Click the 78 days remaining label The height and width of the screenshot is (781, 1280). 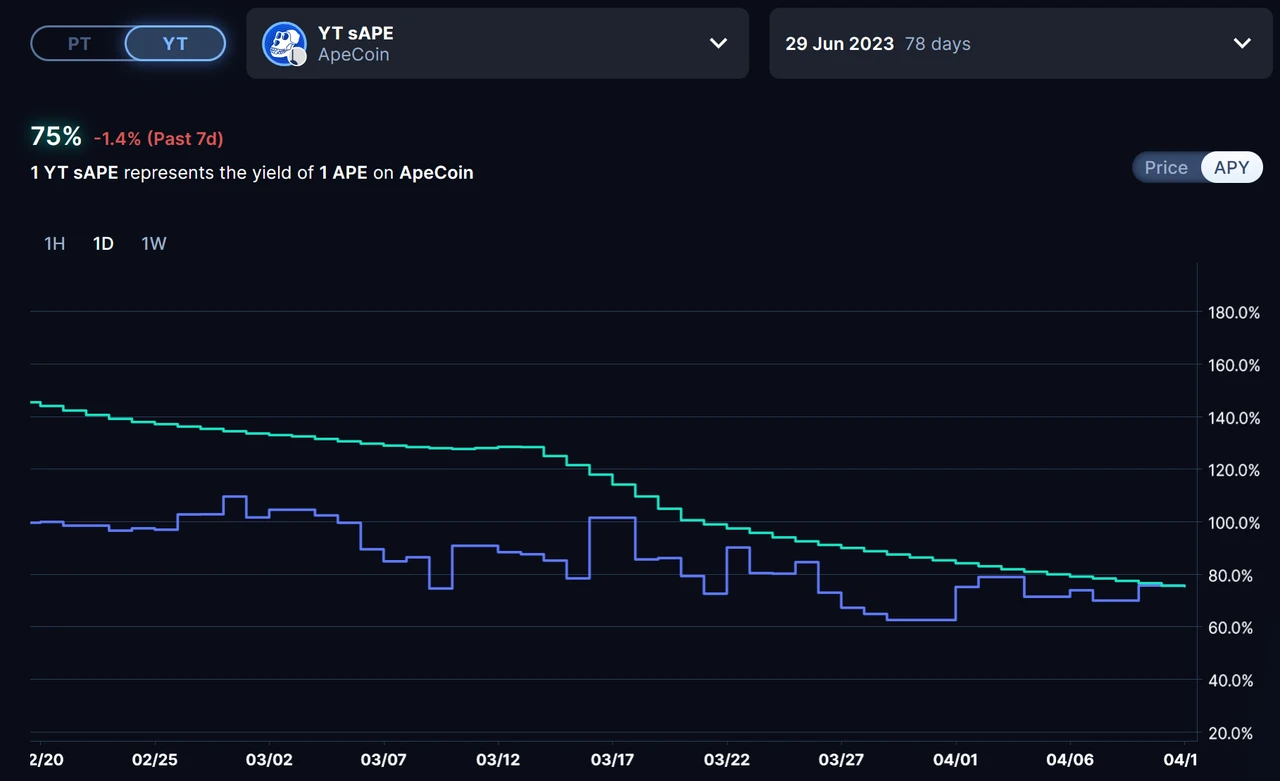pos(937,44)
